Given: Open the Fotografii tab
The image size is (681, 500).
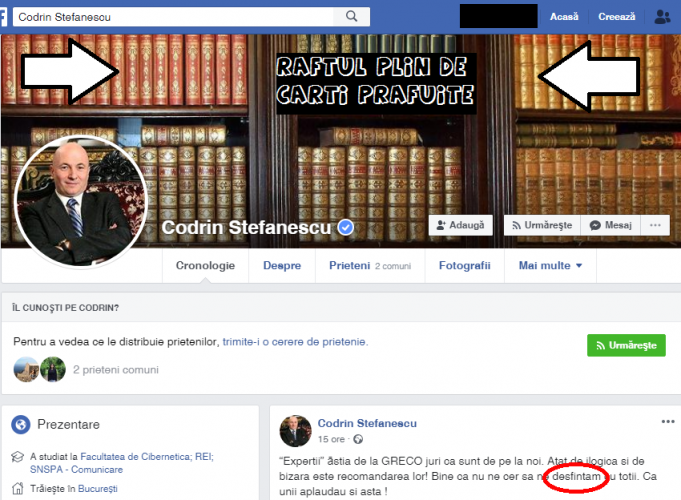Looking at the screenshot, I should pyautogui.click(x=464, y=265).
